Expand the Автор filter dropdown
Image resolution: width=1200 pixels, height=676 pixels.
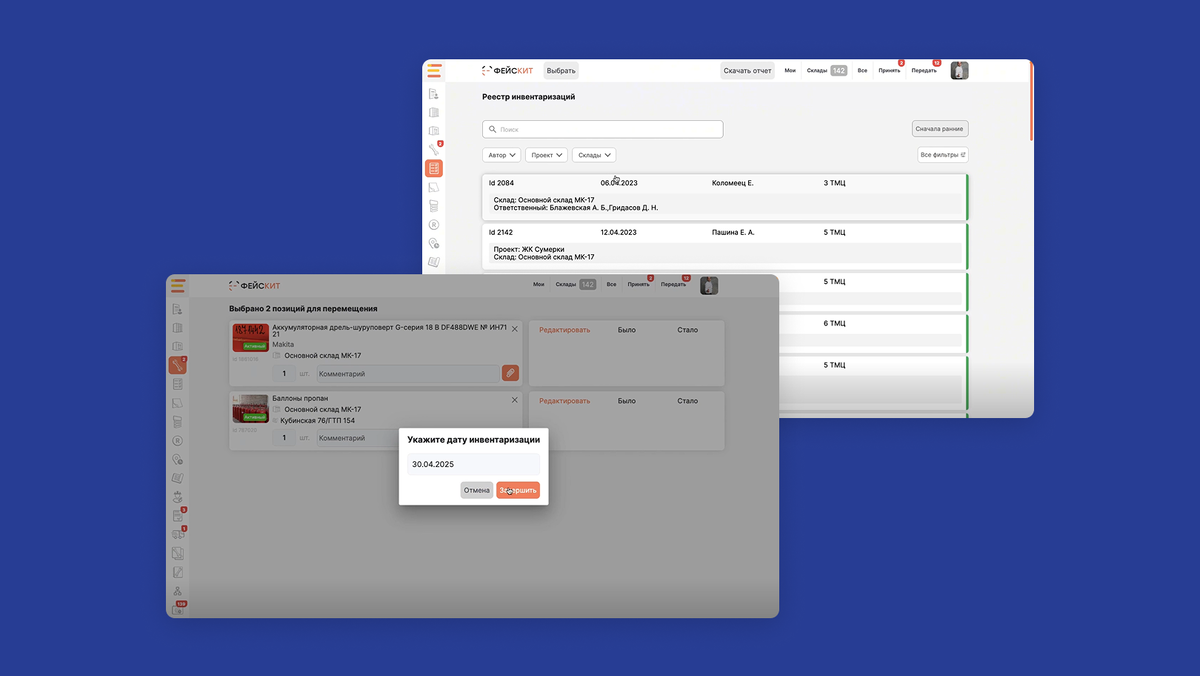tap(502, 155)
